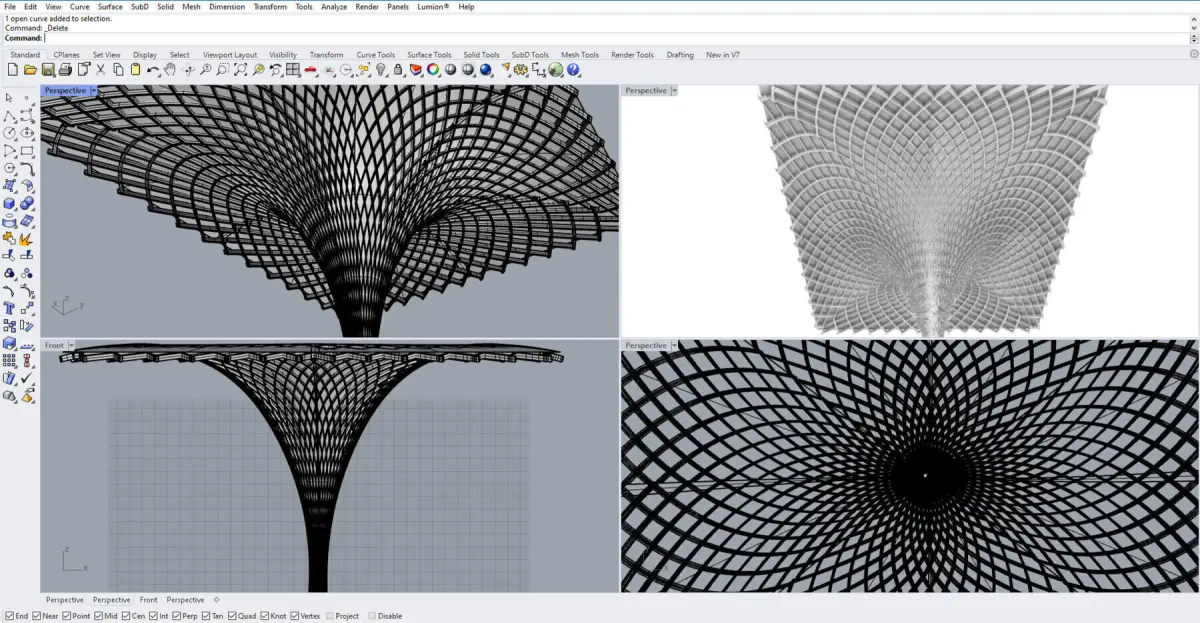Image resolution: width=1200 pixels, height=623 pixels.
Task: Switch to the Render Tools tab
Action: tap(632, 55)
